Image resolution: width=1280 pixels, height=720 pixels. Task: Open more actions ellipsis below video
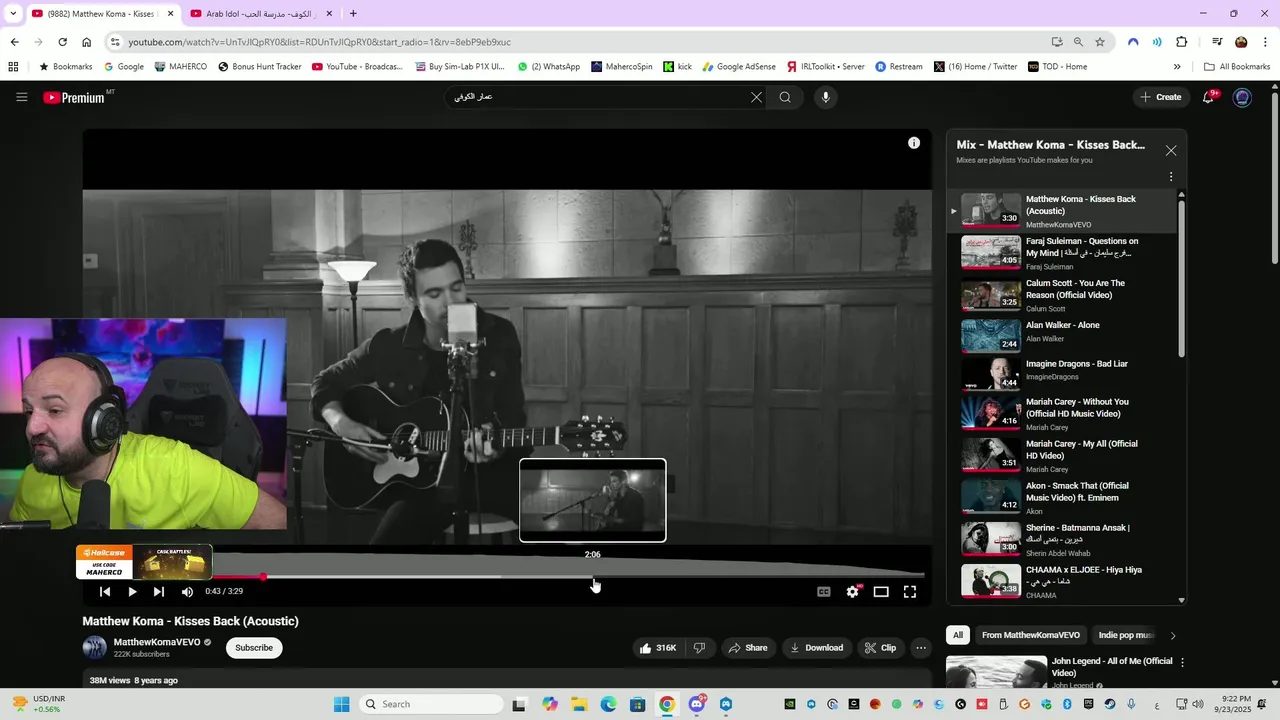click(x=921, y=648)
